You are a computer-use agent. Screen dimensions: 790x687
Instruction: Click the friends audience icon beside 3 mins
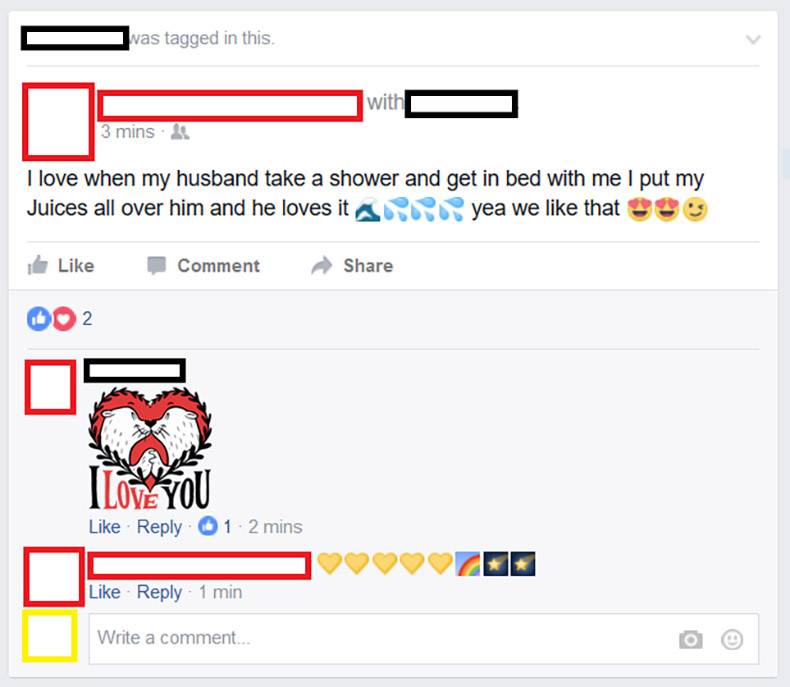pyautogui.click(x=180, y=132)
